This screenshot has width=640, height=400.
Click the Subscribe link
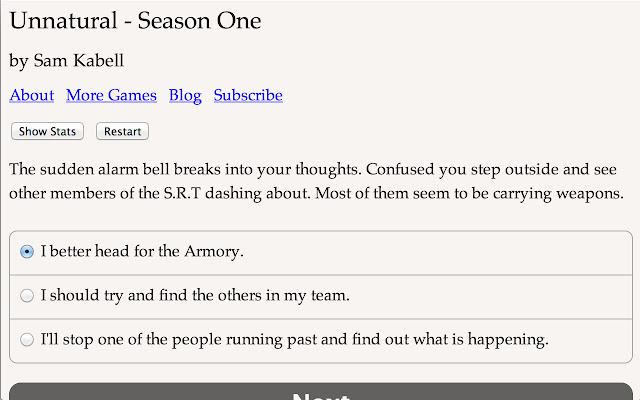[x=248, y=96]
